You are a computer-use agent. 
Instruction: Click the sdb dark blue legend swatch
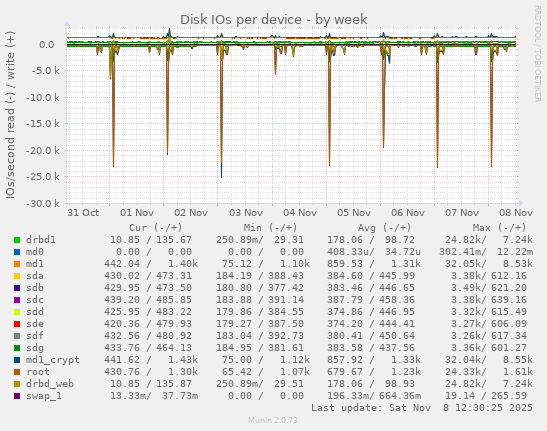tap(17, 288)
